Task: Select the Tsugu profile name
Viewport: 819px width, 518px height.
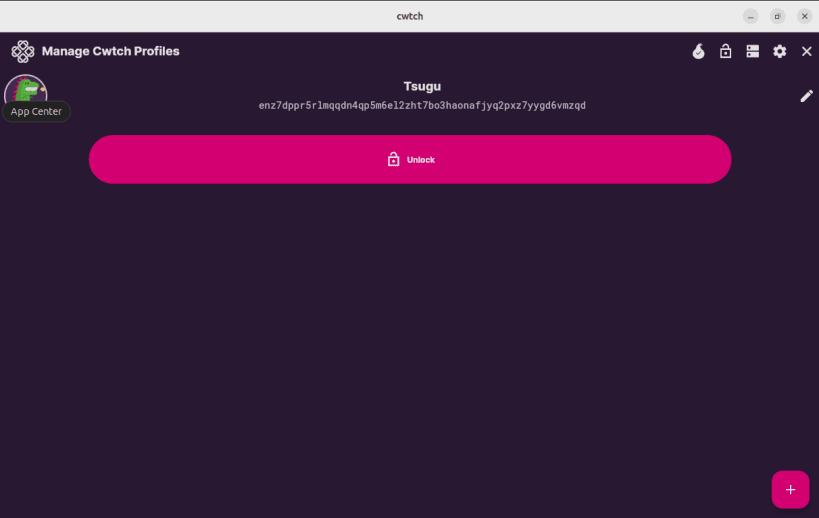Action: click(x=422, y=86)
